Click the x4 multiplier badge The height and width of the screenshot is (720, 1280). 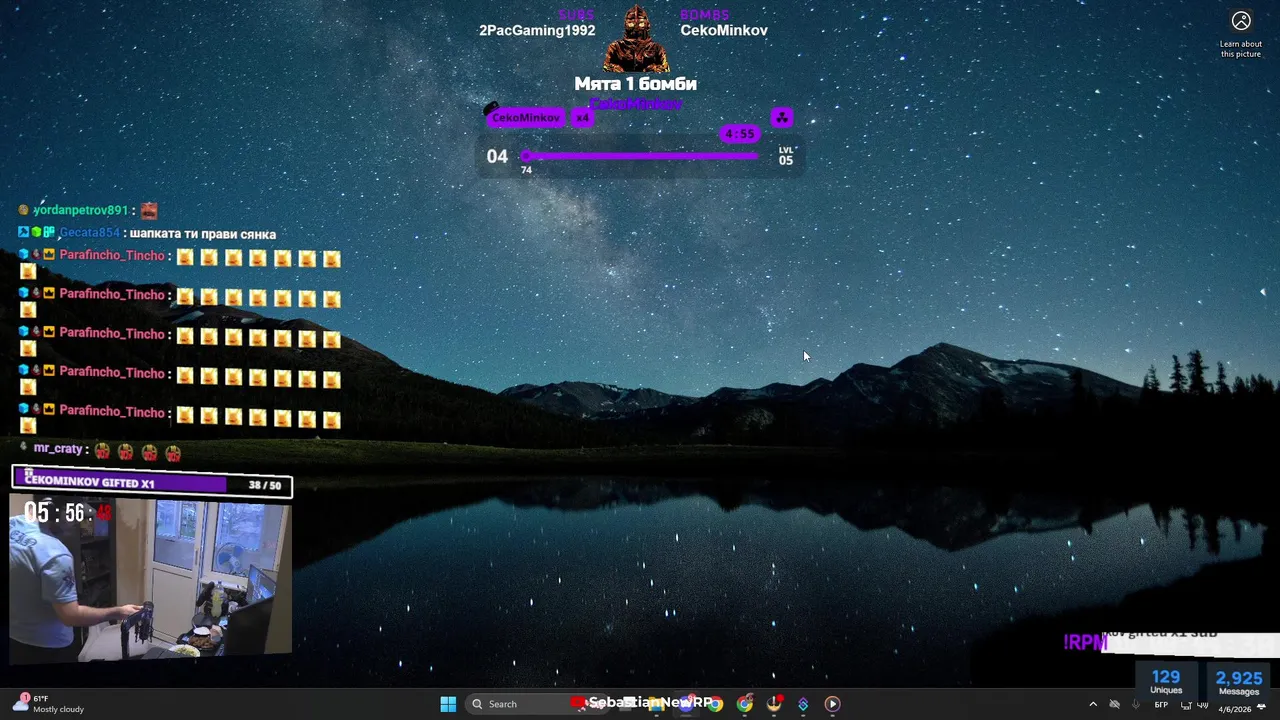click(582, 118)
